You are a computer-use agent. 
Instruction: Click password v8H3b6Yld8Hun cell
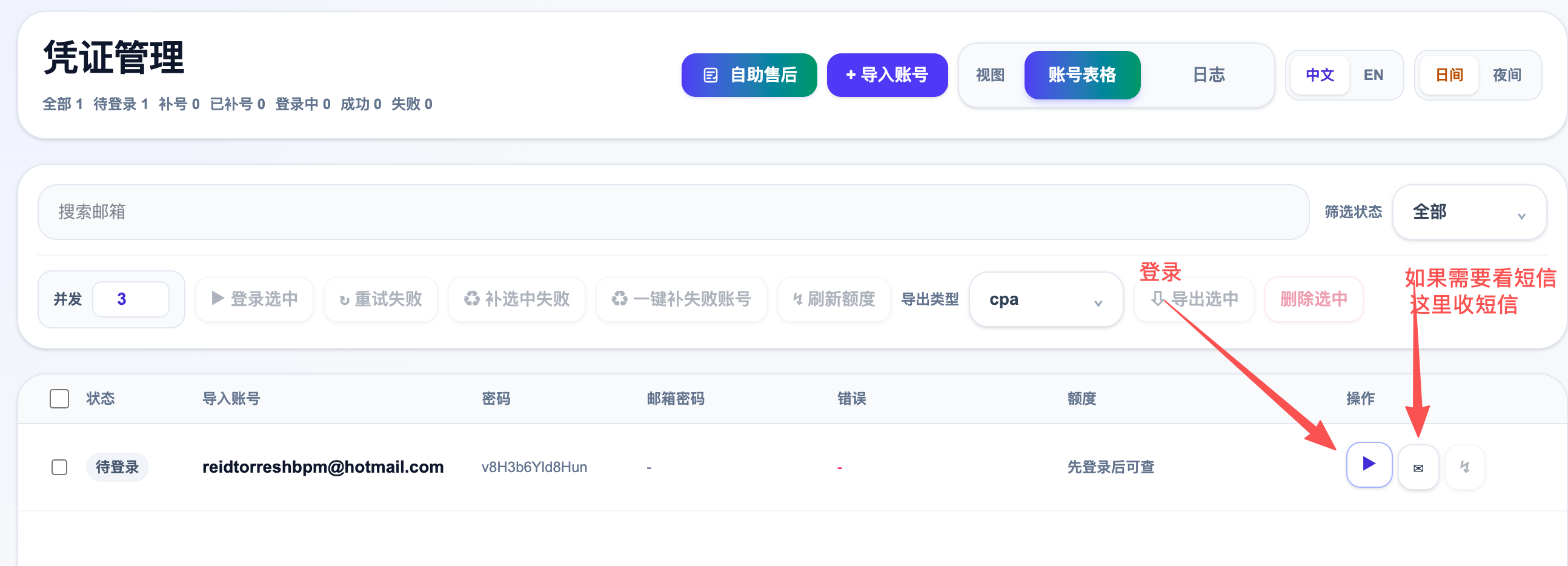click(x=534, y=467)
